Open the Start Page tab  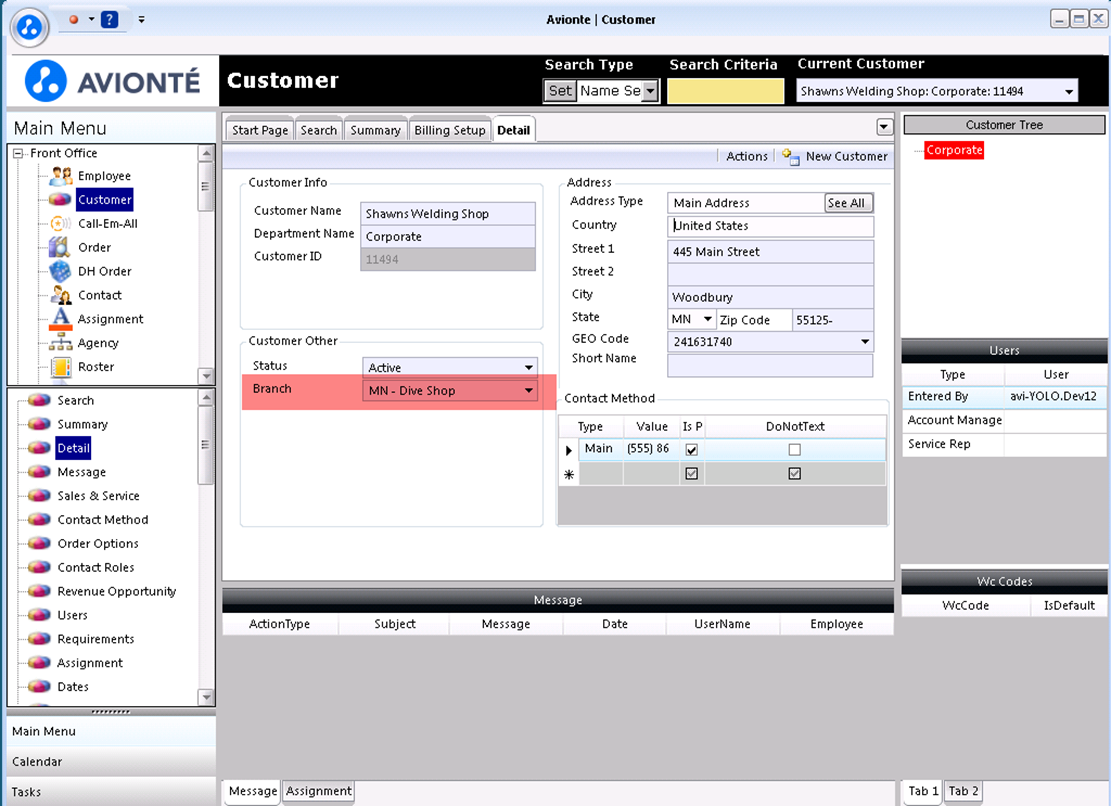click(x=260, y=130)
